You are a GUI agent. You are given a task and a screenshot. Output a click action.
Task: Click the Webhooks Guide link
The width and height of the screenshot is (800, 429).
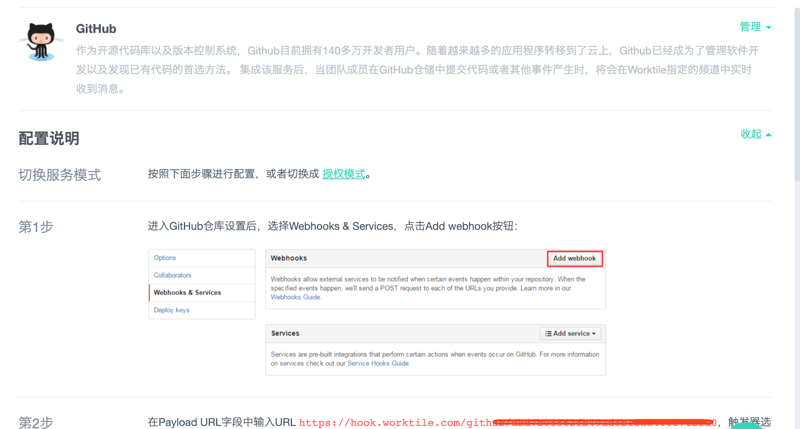[296, 297]
